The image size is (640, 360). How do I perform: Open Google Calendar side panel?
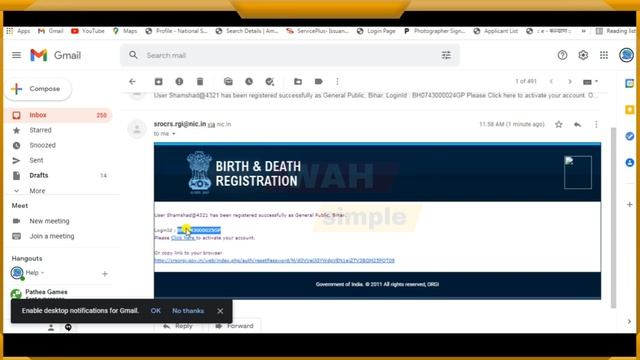[x=629, y=84]
